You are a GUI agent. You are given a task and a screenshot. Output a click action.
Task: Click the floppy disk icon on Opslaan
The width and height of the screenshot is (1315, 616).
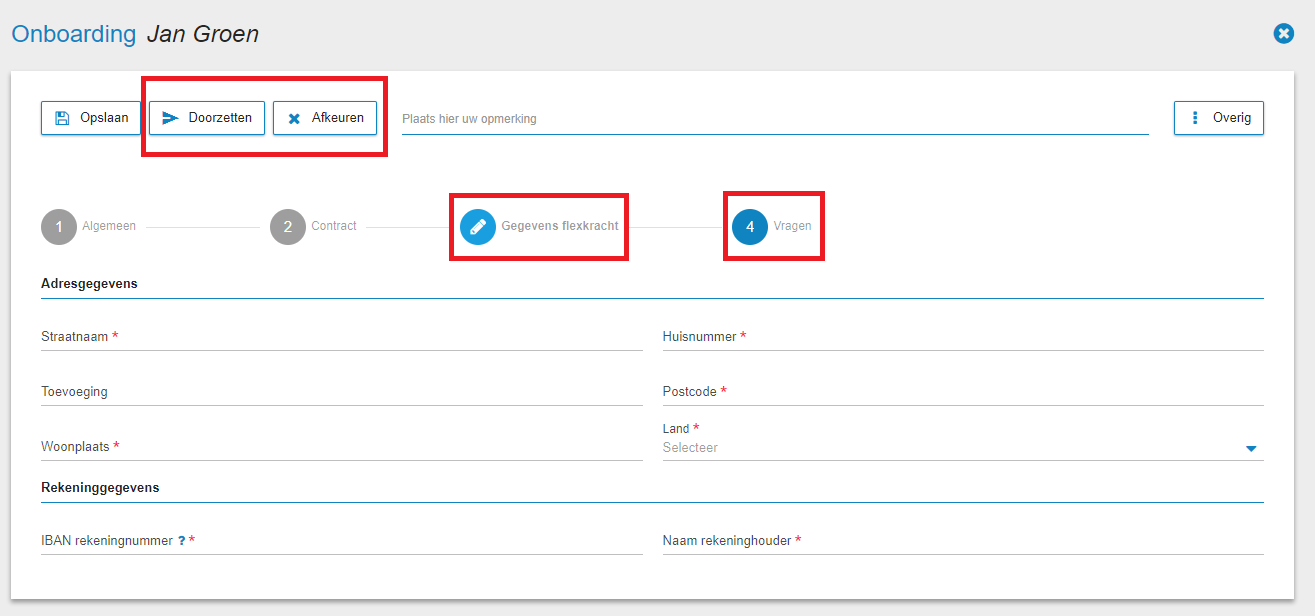pos(61,118)
